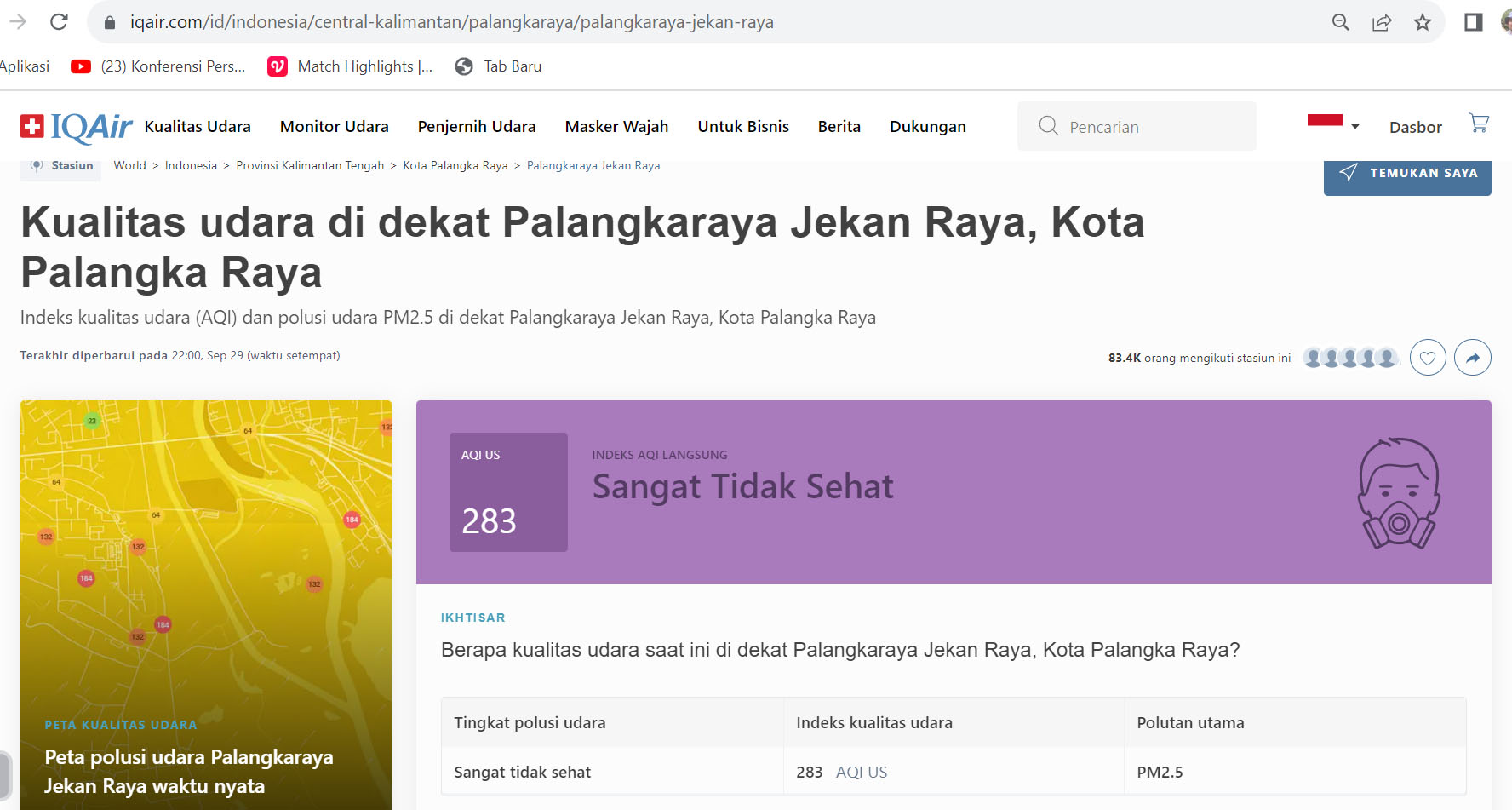Click the IQAir logo

point(77,127)
